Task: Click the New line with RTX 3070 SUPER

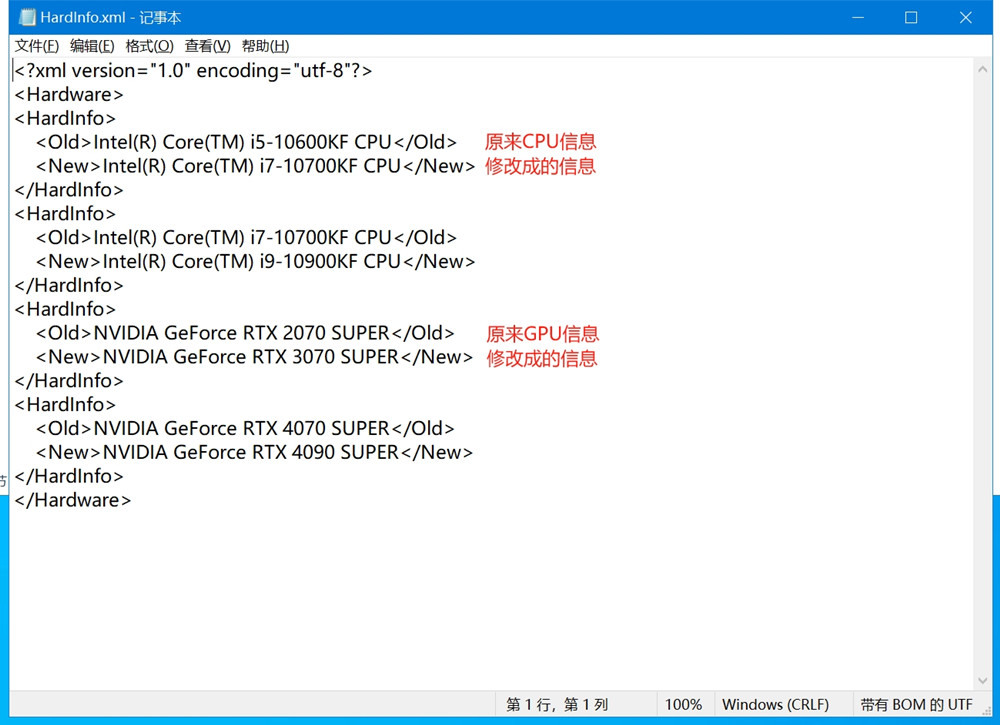Action: click(x=254, y=357)
